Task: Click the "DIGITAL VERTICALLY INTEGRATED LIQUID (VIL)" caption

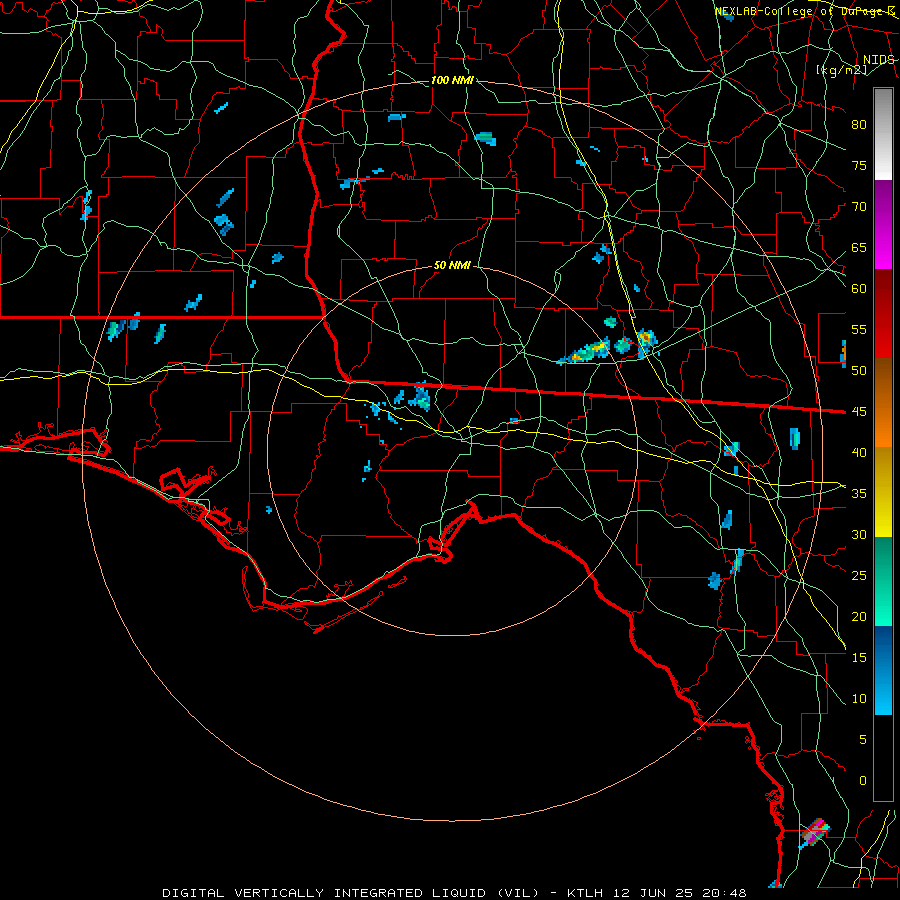Action: 351,893
